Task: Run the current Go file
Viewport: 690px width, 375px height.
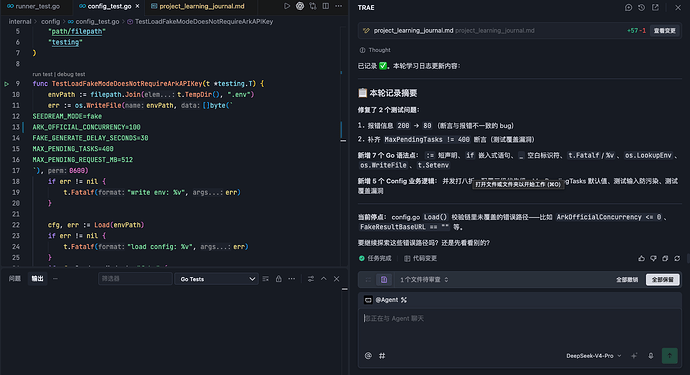Action: pos(287,6)
